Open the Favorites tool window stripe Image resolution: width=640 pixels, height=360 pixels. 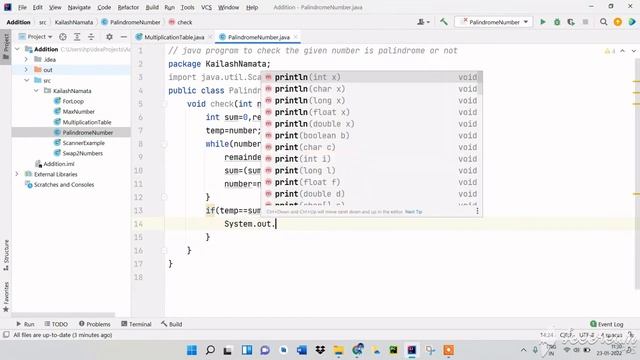[x=6, y=297]
